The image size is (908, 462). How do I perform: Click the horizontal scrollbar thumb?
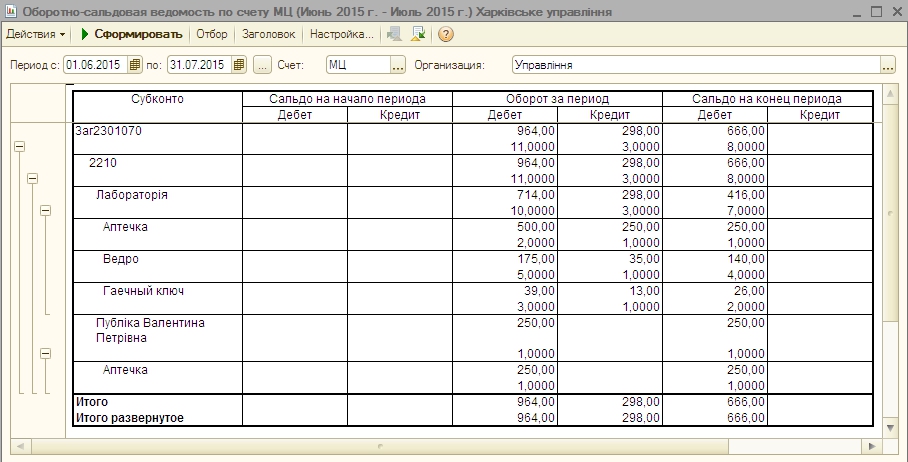pyautogui.click(x=379, y=446)
